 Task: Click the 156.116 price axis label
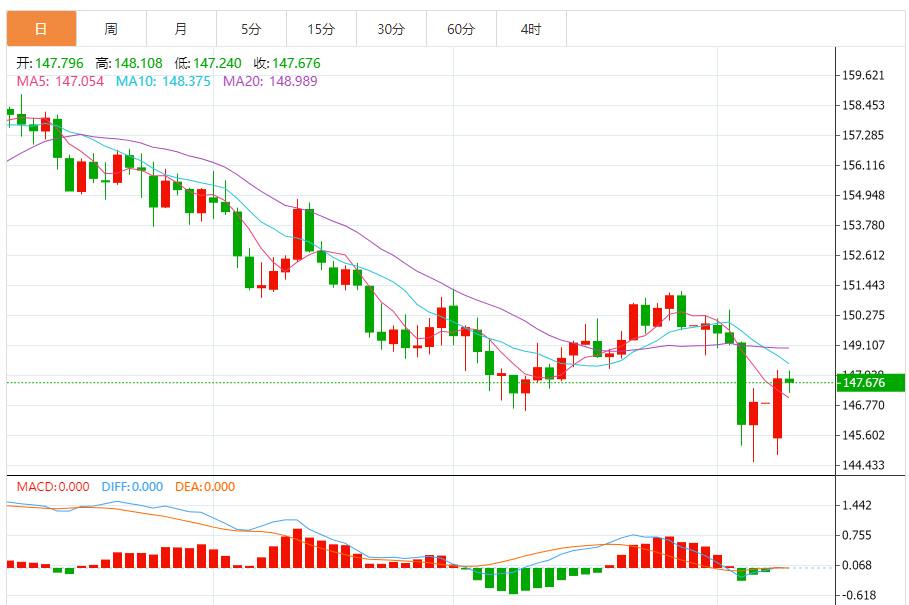click(863, 165)
